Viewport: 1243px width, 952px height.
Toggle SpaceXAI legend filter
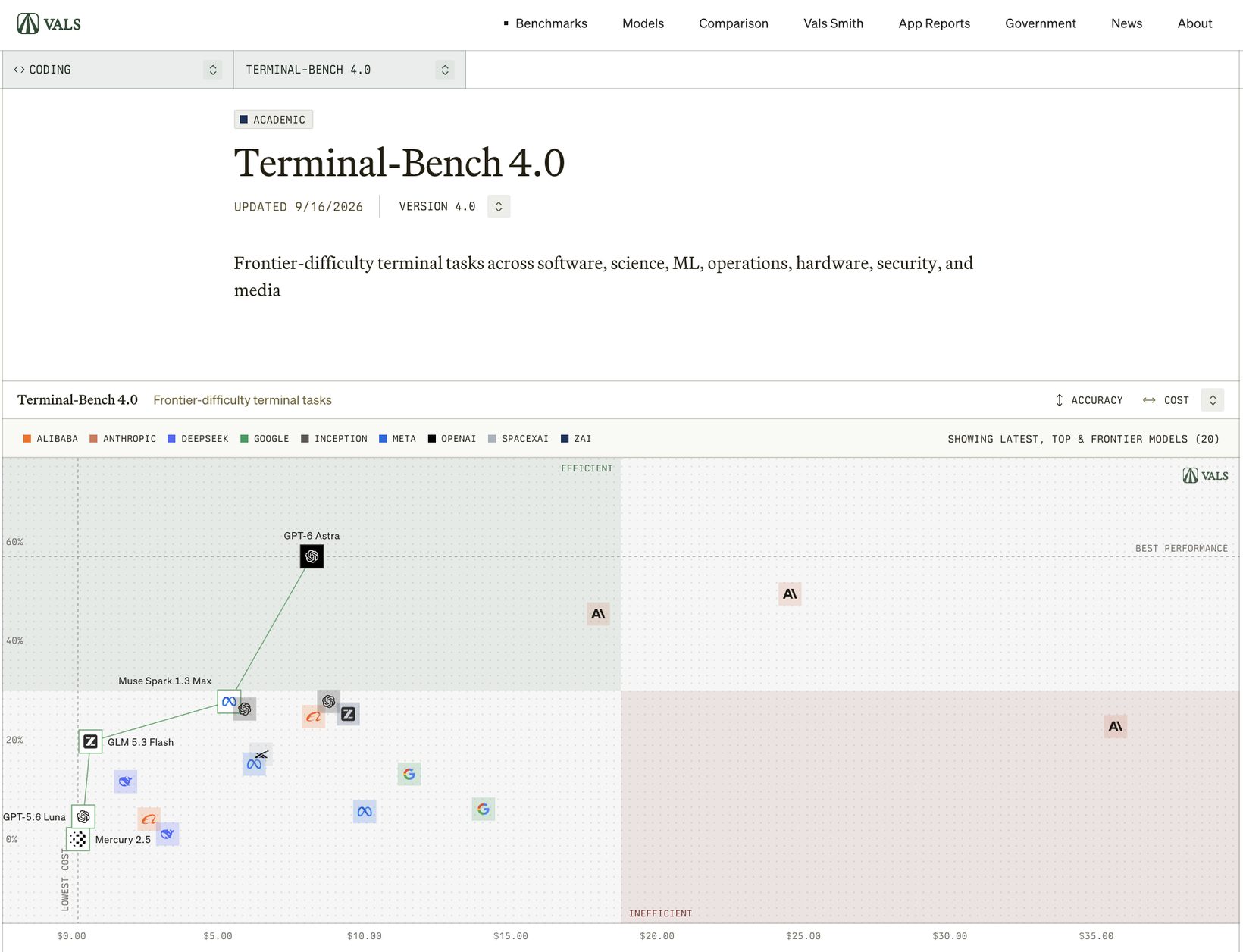point(518,439)
